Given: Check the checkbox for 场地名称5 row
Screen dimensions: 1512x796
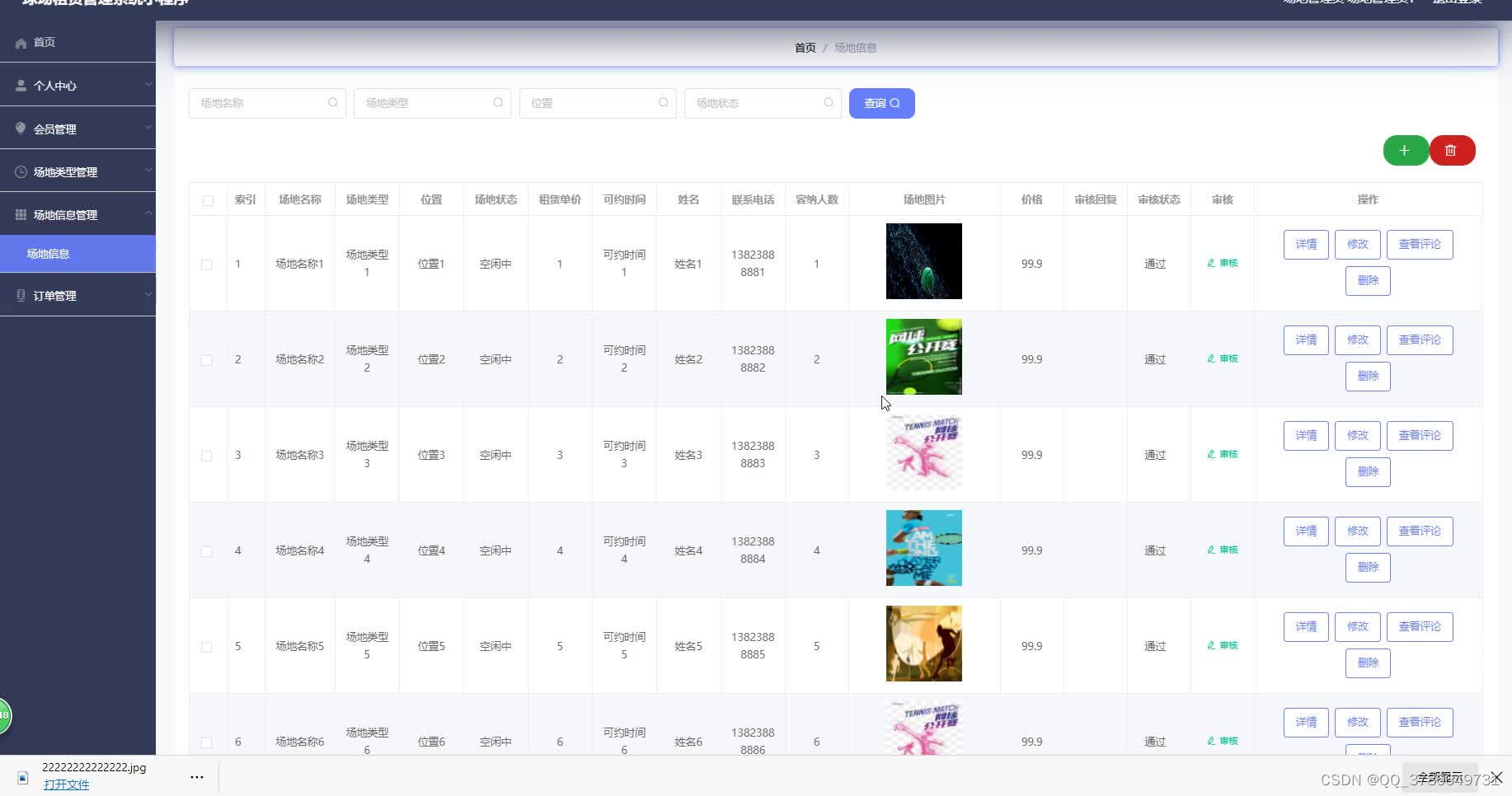Looking at the screenshot, I should [207, 647].
